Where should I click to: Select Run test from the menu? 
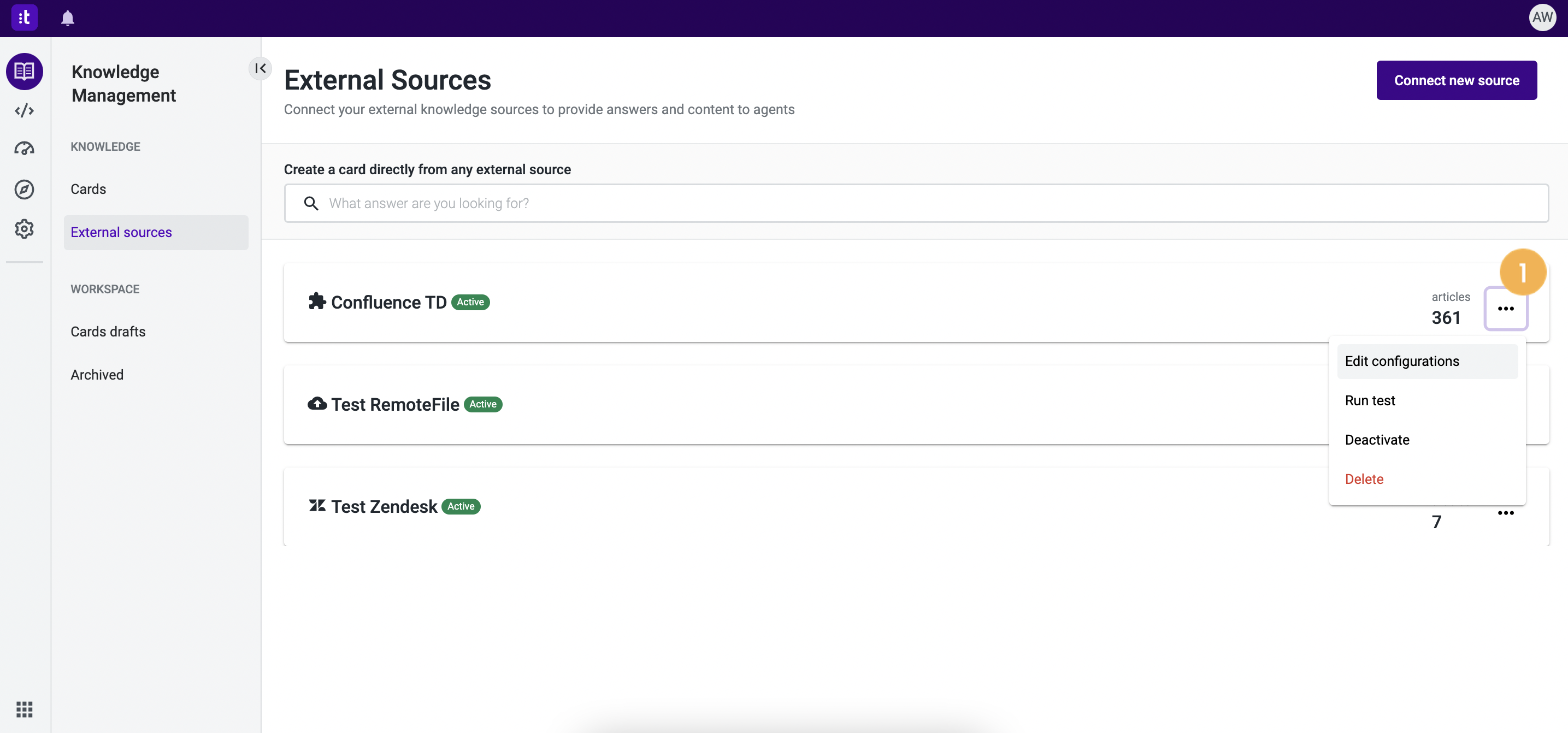click(1370, 400)
